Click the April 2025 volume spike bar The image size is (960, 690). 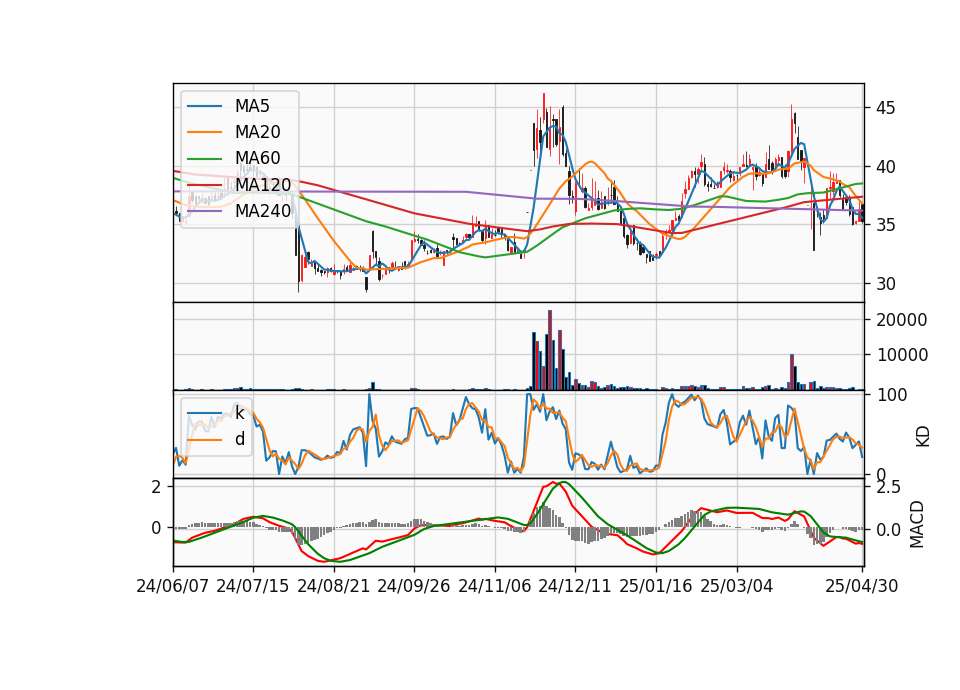click(792, 372)
